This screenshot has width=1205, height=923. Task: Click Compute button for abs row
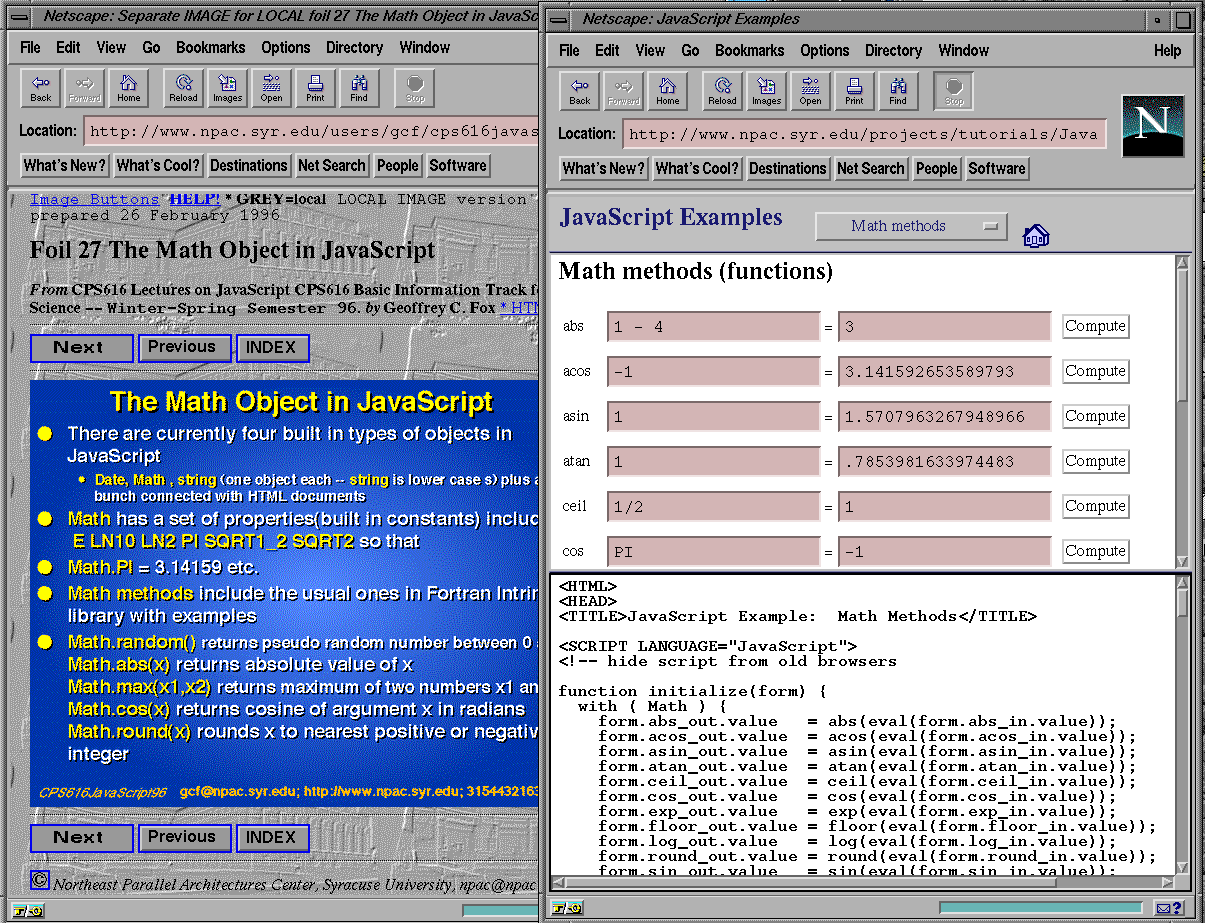click(1095, 326)
